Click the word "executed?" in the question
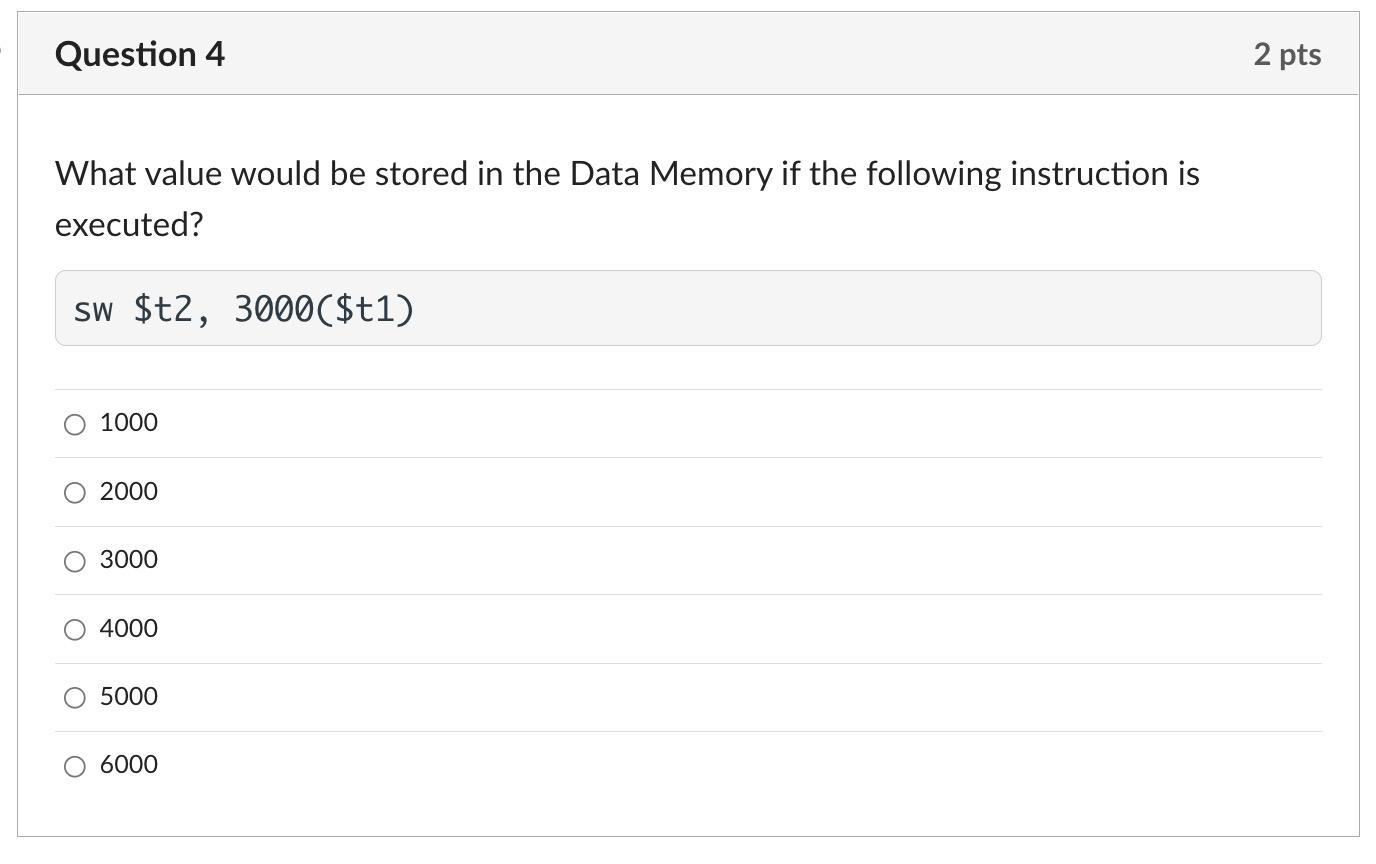The height and width of the screenshot is (864, 1376). coord(129,225)
